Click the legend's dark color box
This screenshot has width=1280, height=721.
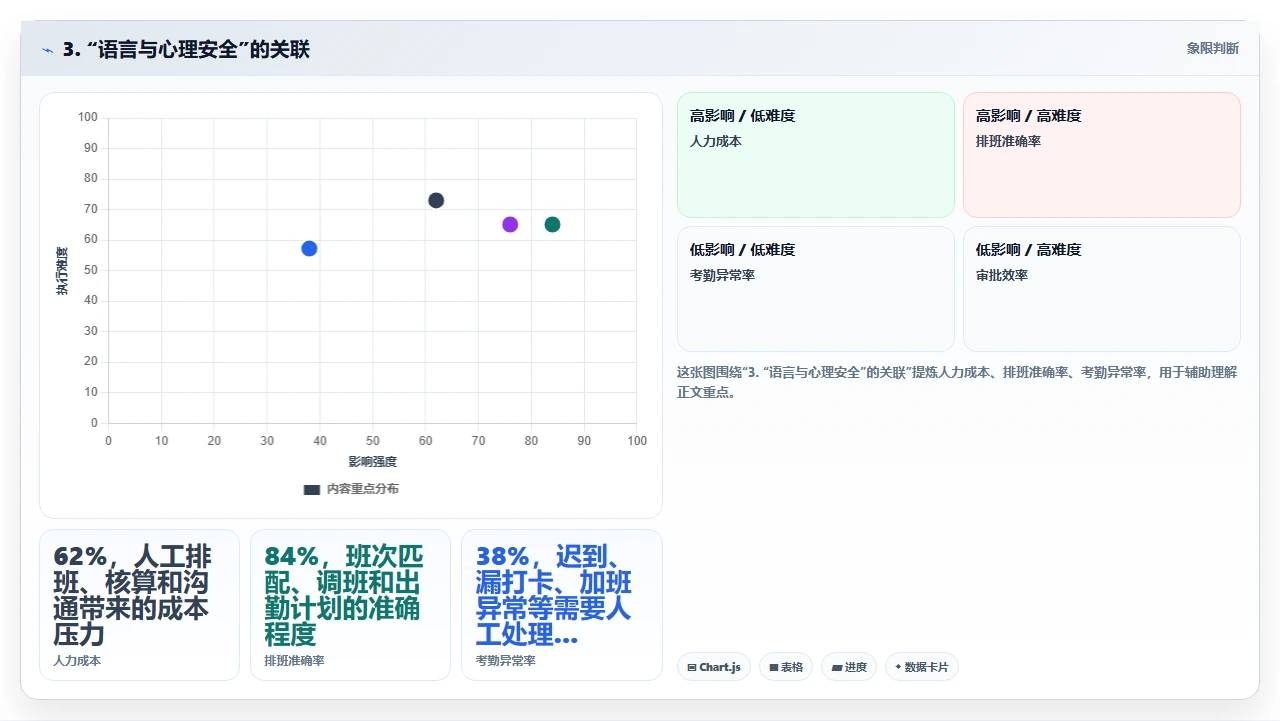312,490
